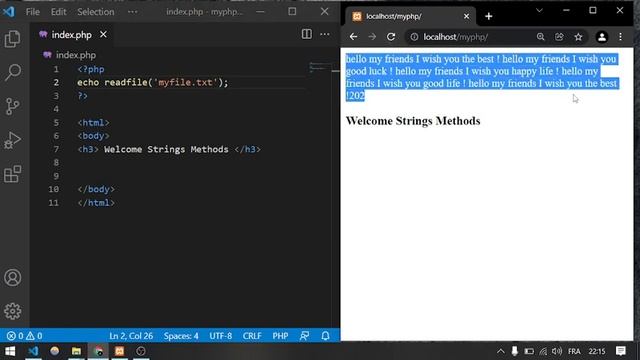The height and width of the screenshot is (360, 640).
Task: Open VS Code from the taskbar
Action: 33,351
